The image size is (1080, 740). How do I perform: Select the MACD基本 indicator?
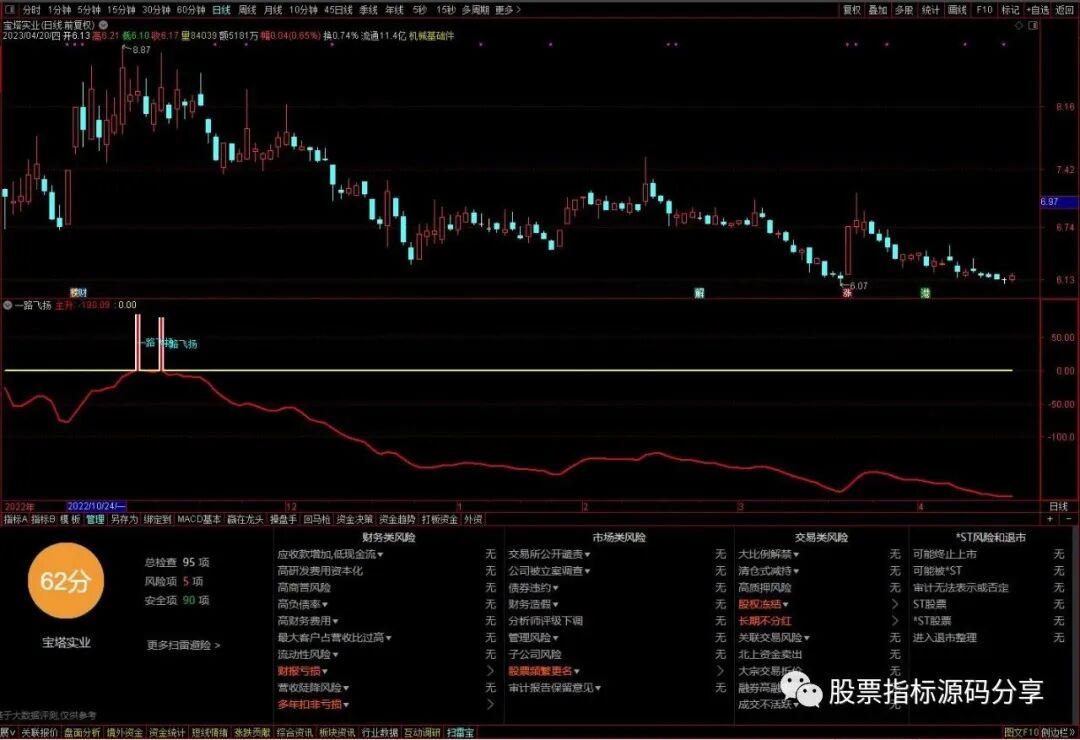click(199, 519)
